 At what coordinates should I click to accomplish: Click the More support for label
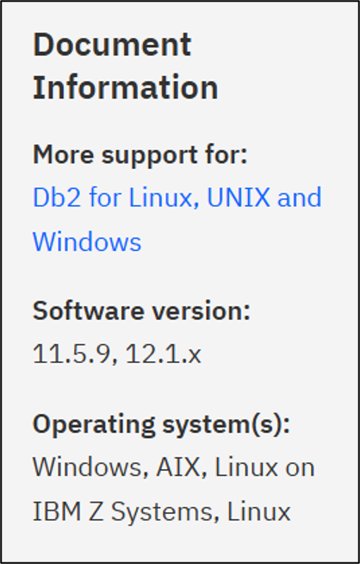click(140, 155)
